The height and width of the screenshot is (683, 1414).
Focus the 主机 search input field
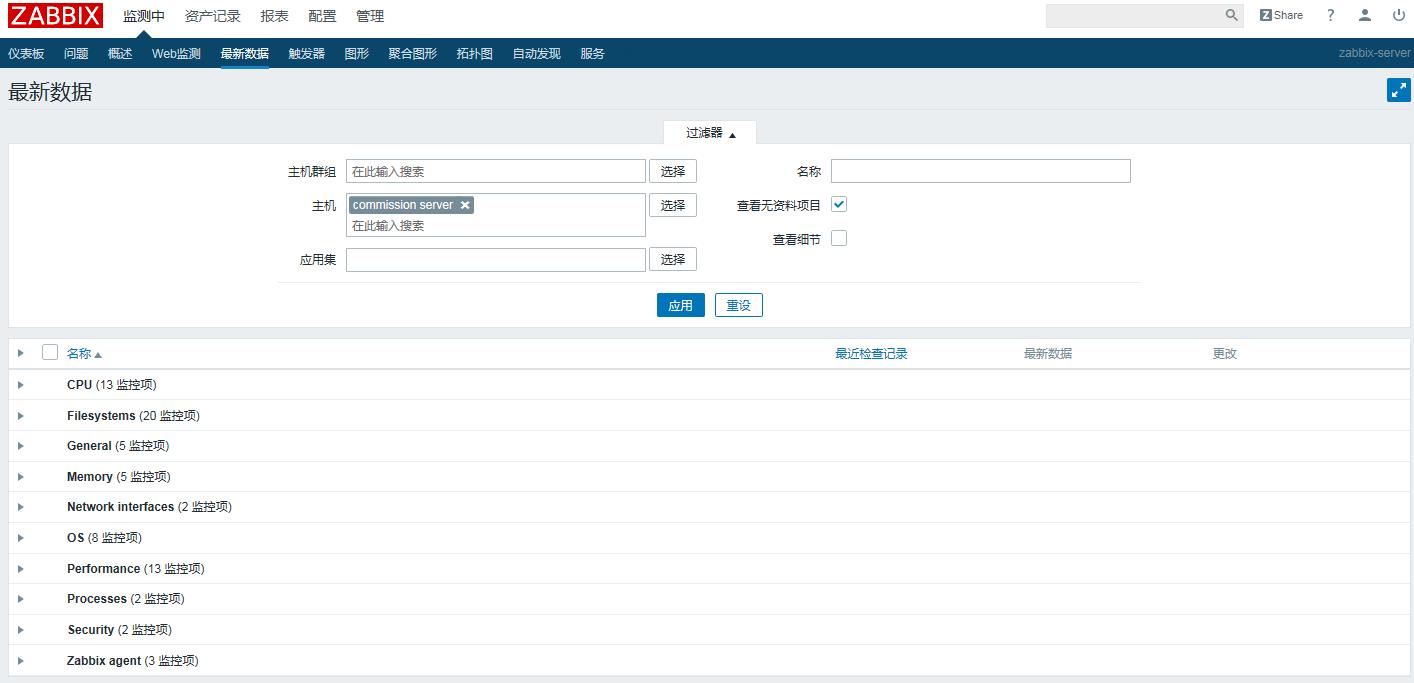[x=496, y=226]
